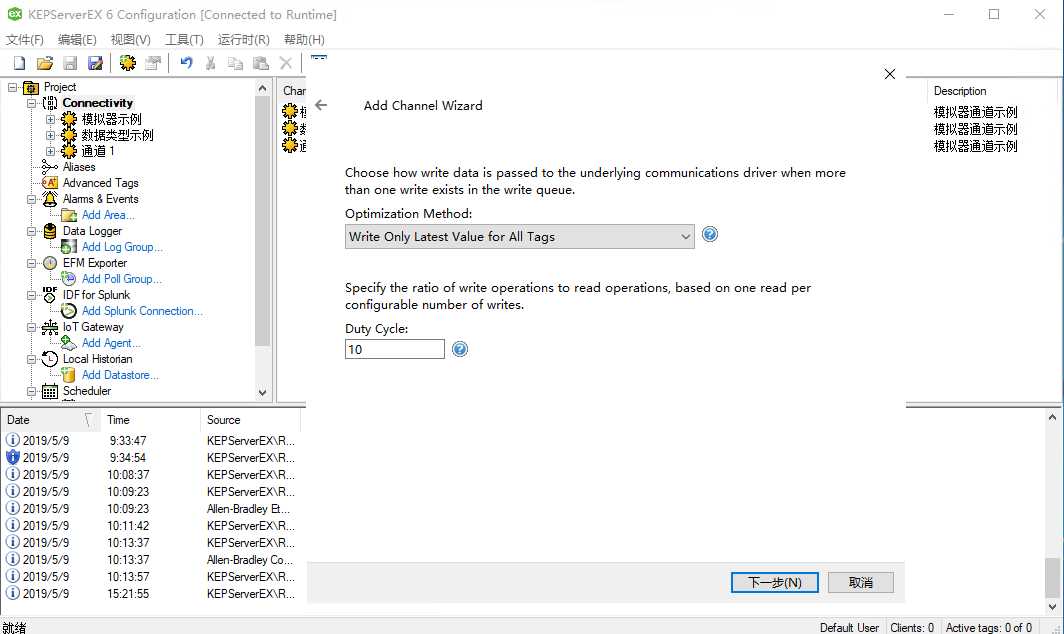Open help for Duty Cycle
The image size is (1064, 634).
tap(460, 350)
